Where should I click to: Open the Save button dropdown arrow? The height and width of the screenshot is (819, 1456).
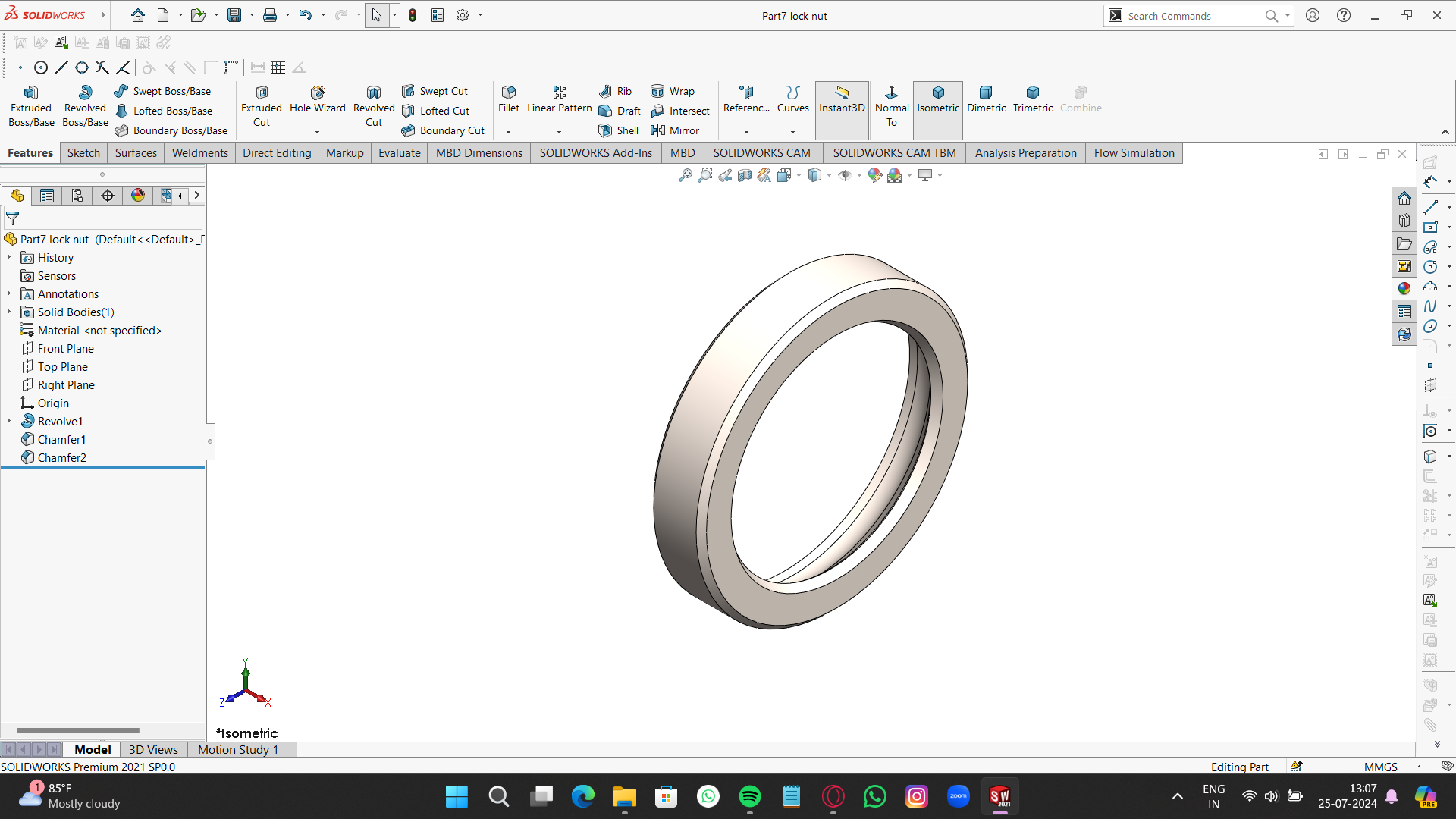[252, 15]
